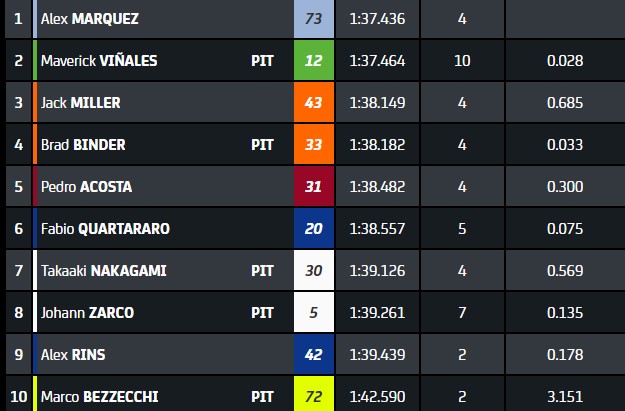
Task: Click the 3.151 gap value
Action: pos(565,397)
